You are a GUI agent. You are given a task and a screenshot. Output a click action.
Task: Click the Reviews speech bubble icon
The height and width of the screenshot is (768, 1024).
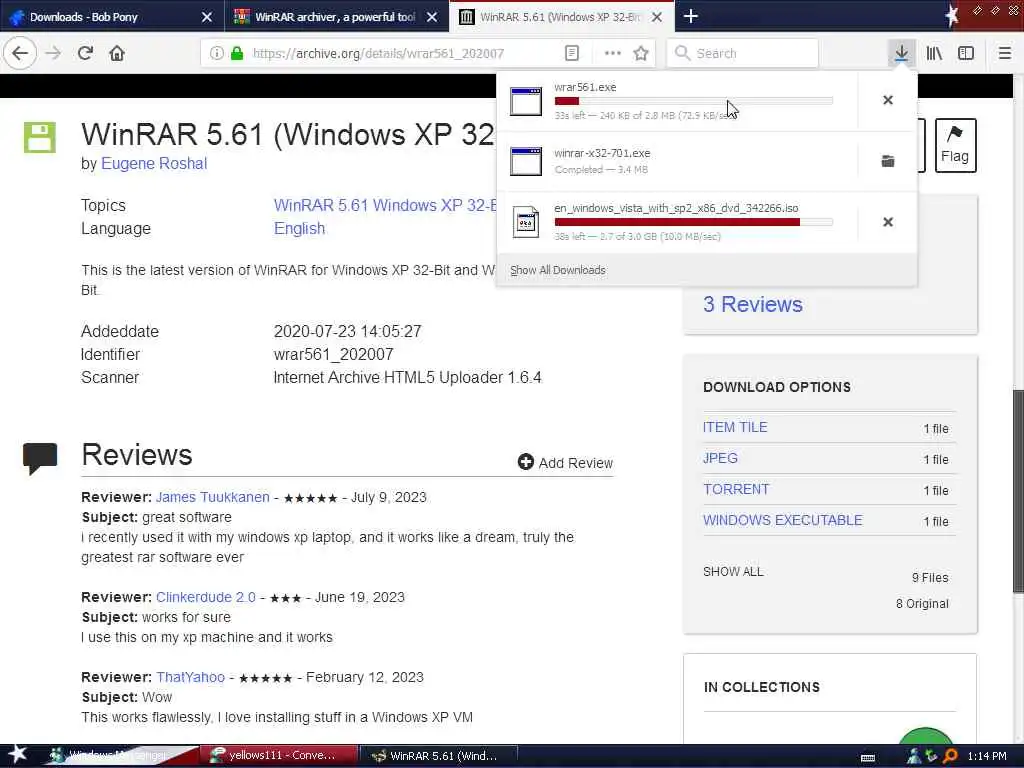[x=40, y=458]
